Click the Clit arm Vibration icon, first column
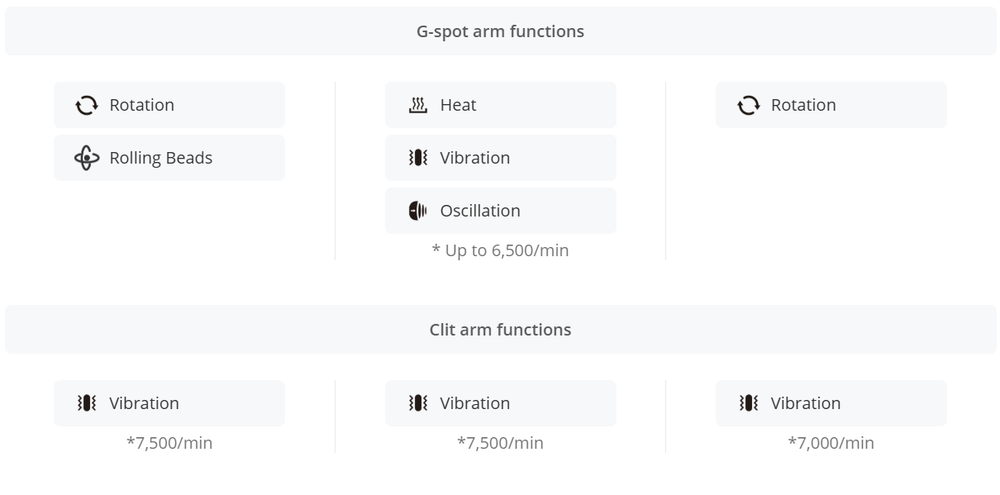Image resolution: width=1000 pixels, height=495 pixels. (87, 403)
